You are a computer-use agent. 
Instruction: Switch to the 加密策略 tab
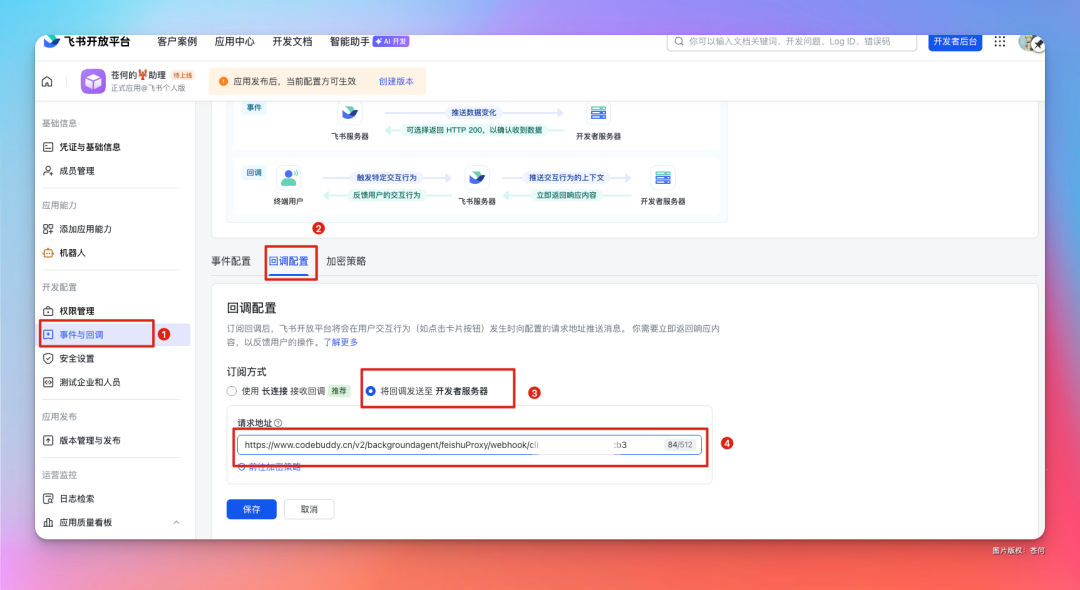click(x=349, y=259)
